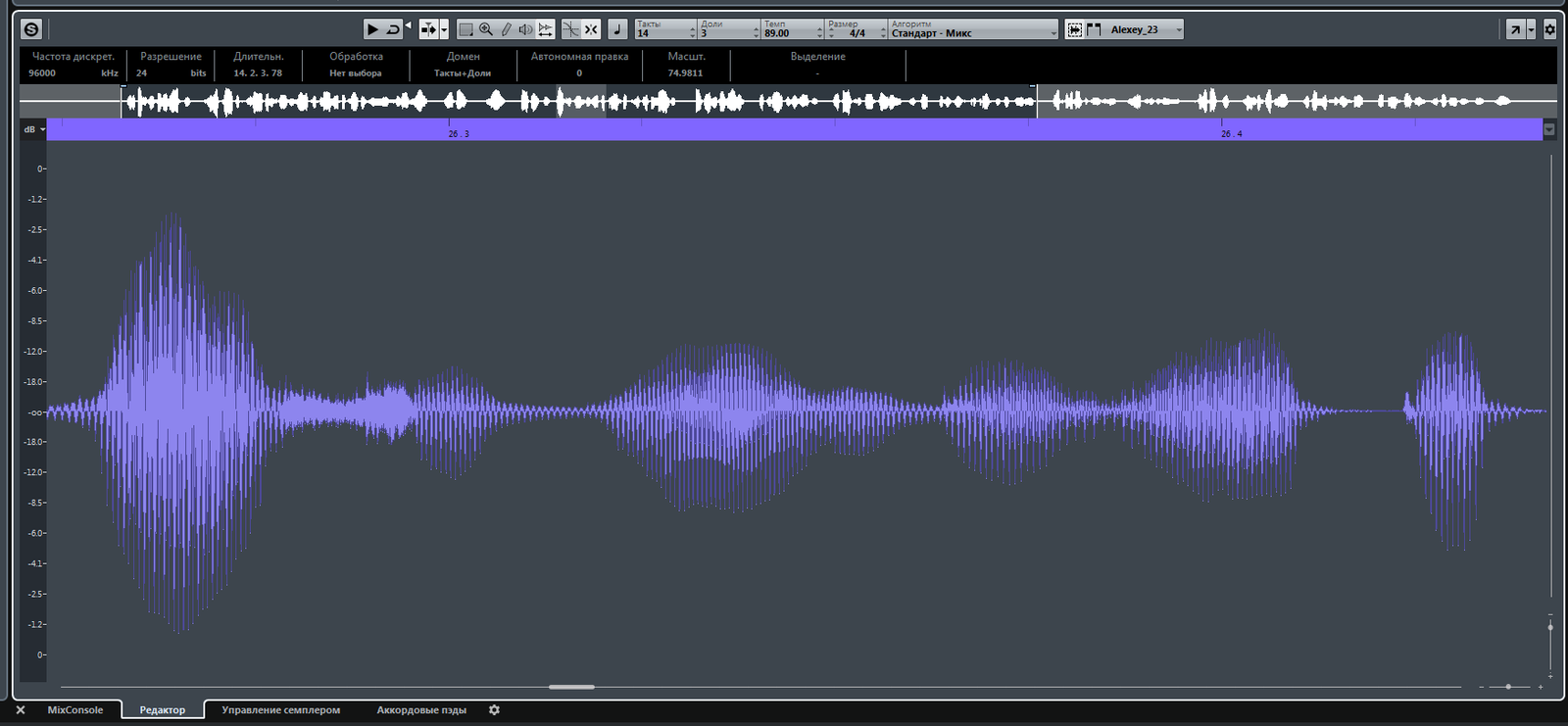Click Нет выбора processing value

[356, 73]
